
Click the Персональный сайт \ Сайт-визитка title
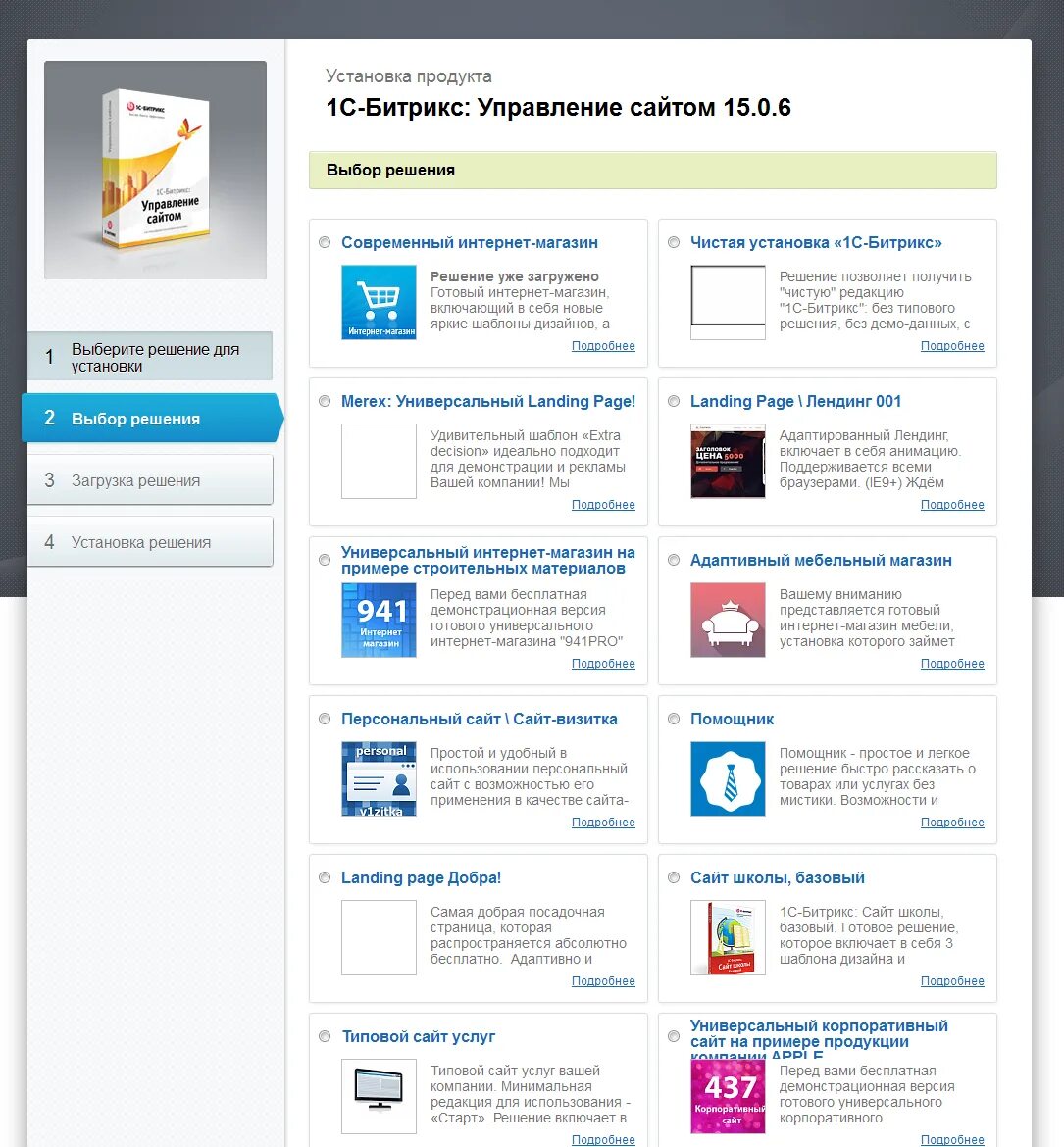[x=479, y=719]
